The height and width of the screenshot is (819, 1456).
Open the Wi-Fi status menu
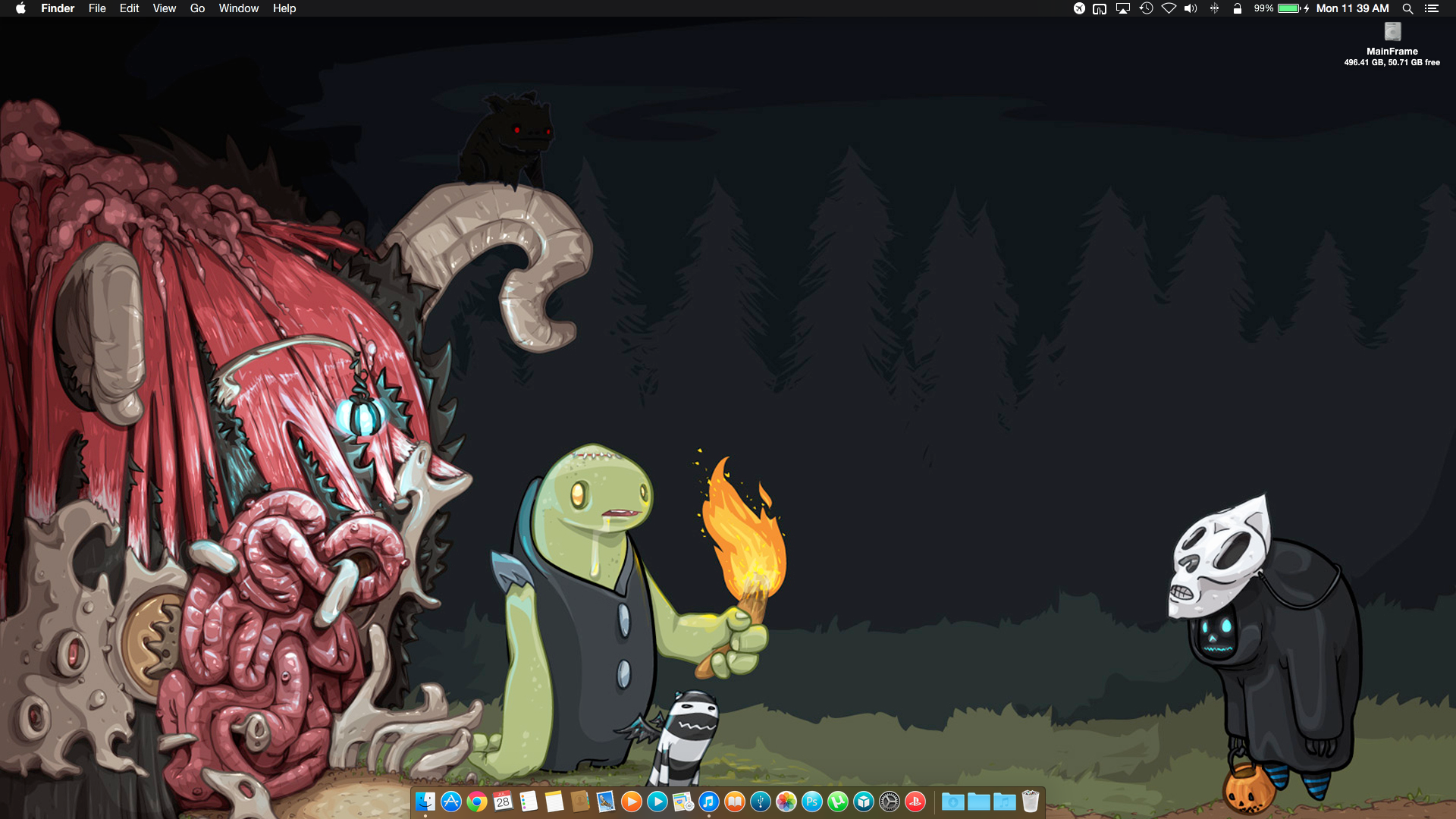(x=1169, y=8)
